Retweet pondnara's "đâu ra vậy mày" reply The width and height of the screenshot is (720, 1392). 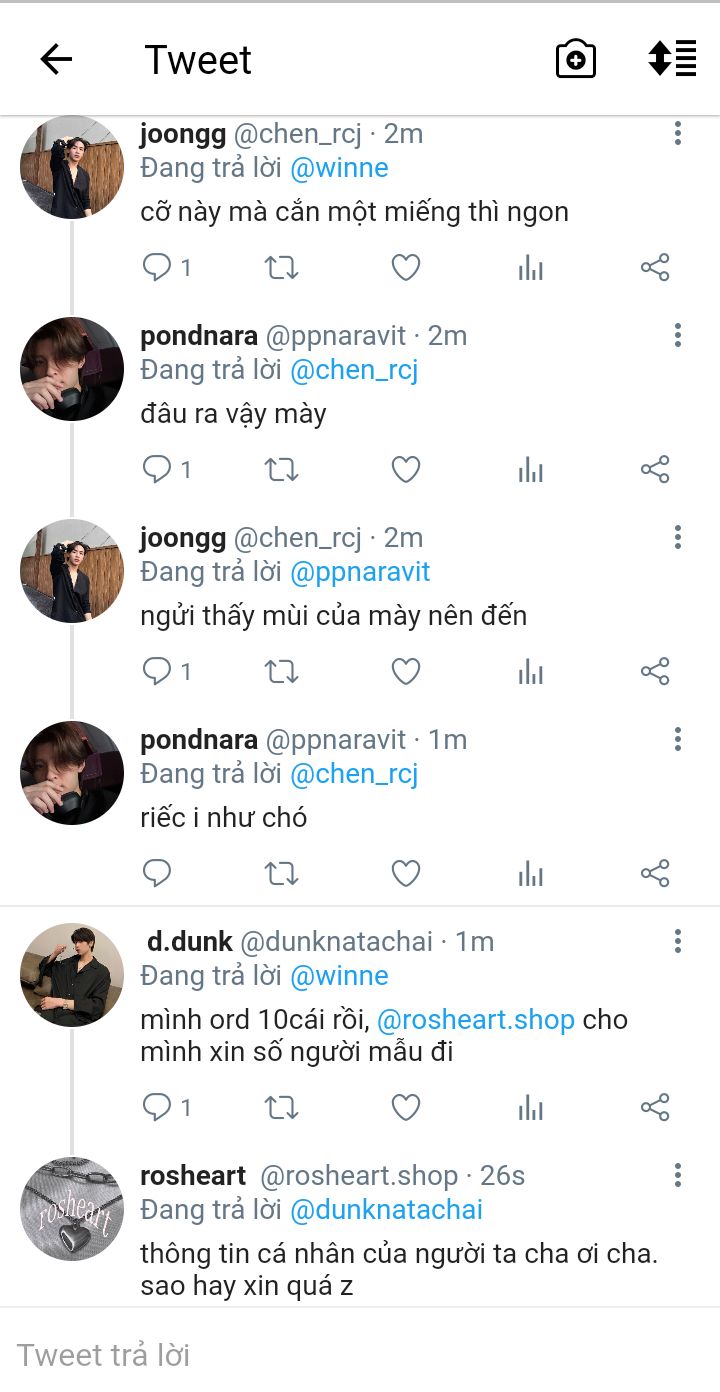coord(281,470)
